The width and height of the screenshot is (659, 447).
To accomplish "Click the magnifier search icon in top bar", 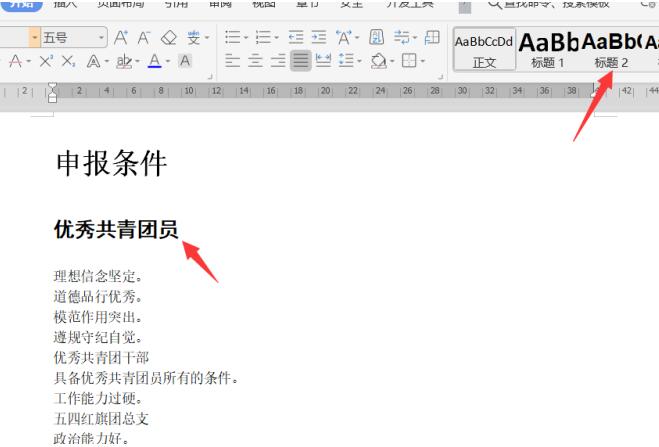I will coord(494,4).
